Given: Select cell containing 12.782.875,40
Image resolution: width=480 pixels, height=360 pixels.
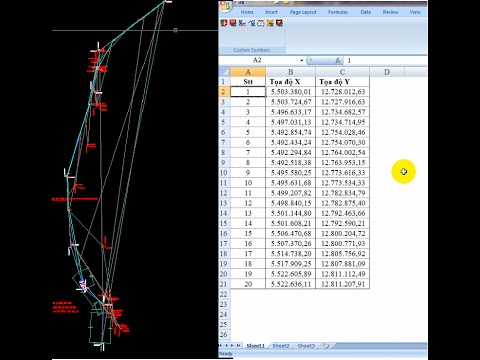Looking at the screenshot, I should [342, 203].
